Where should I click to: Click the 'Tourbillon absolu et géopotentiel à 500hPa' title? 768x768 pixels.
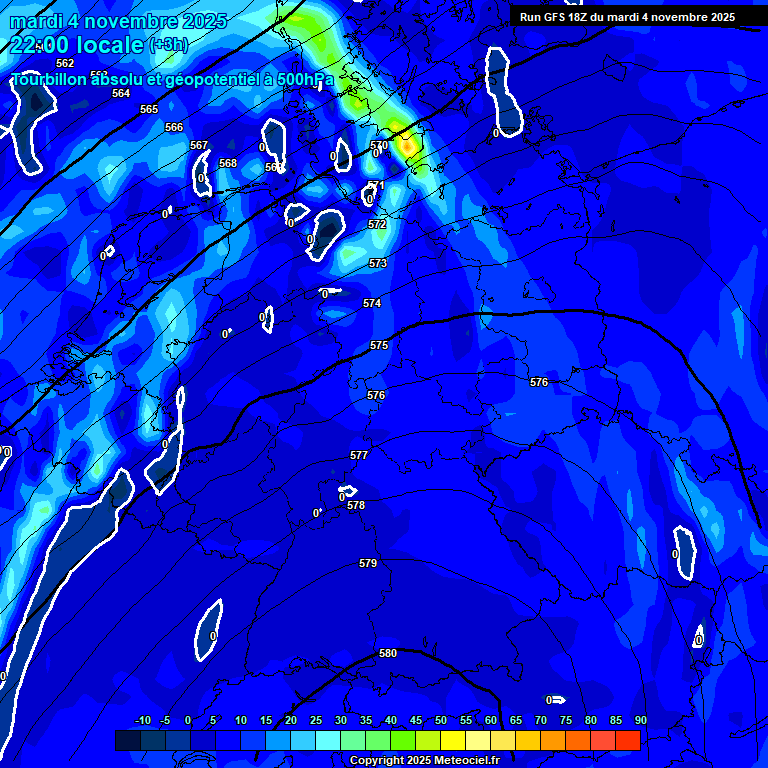172,79
